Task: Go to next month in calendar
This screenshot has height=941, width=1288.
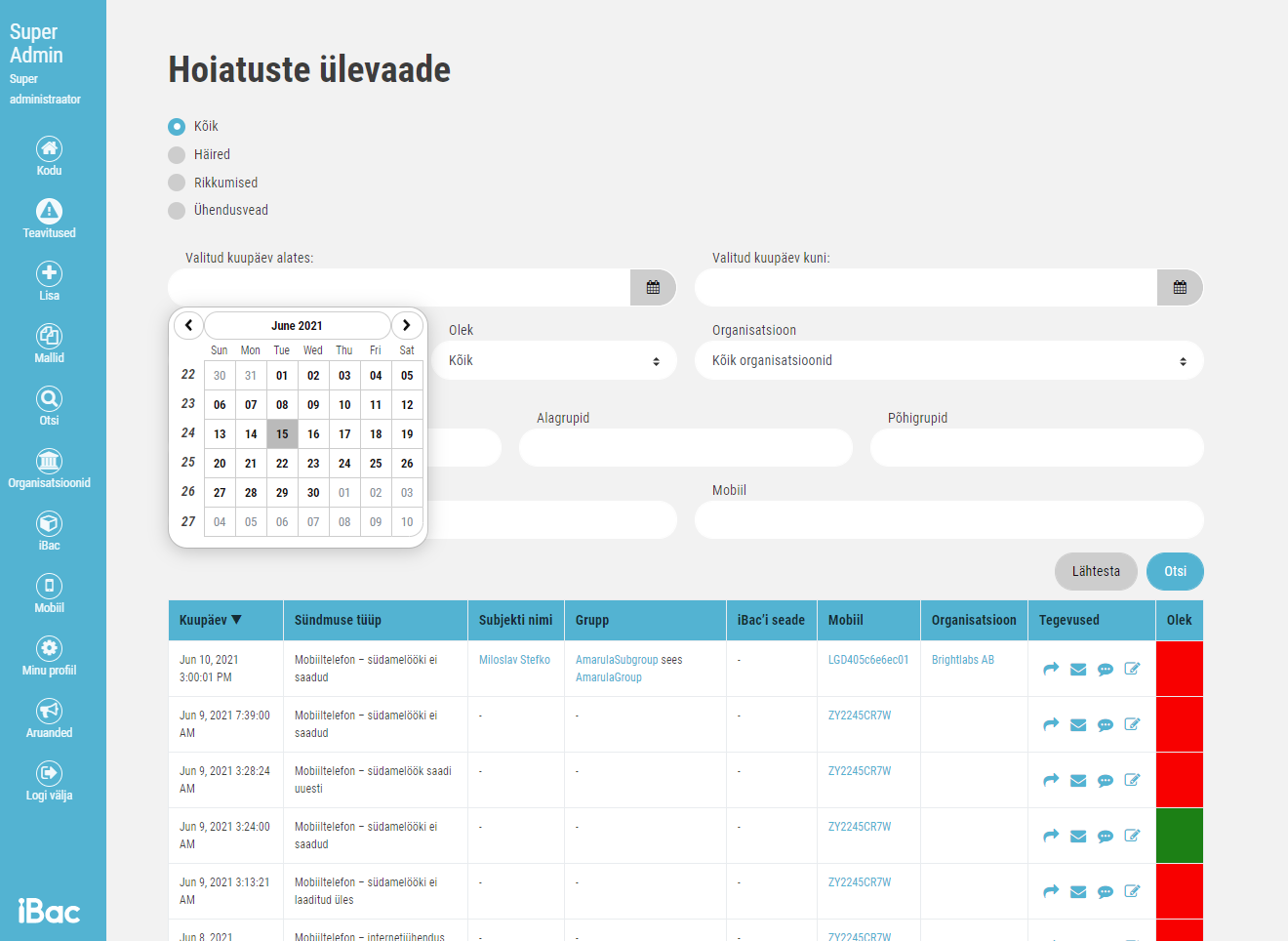Action: click(407, 326)
